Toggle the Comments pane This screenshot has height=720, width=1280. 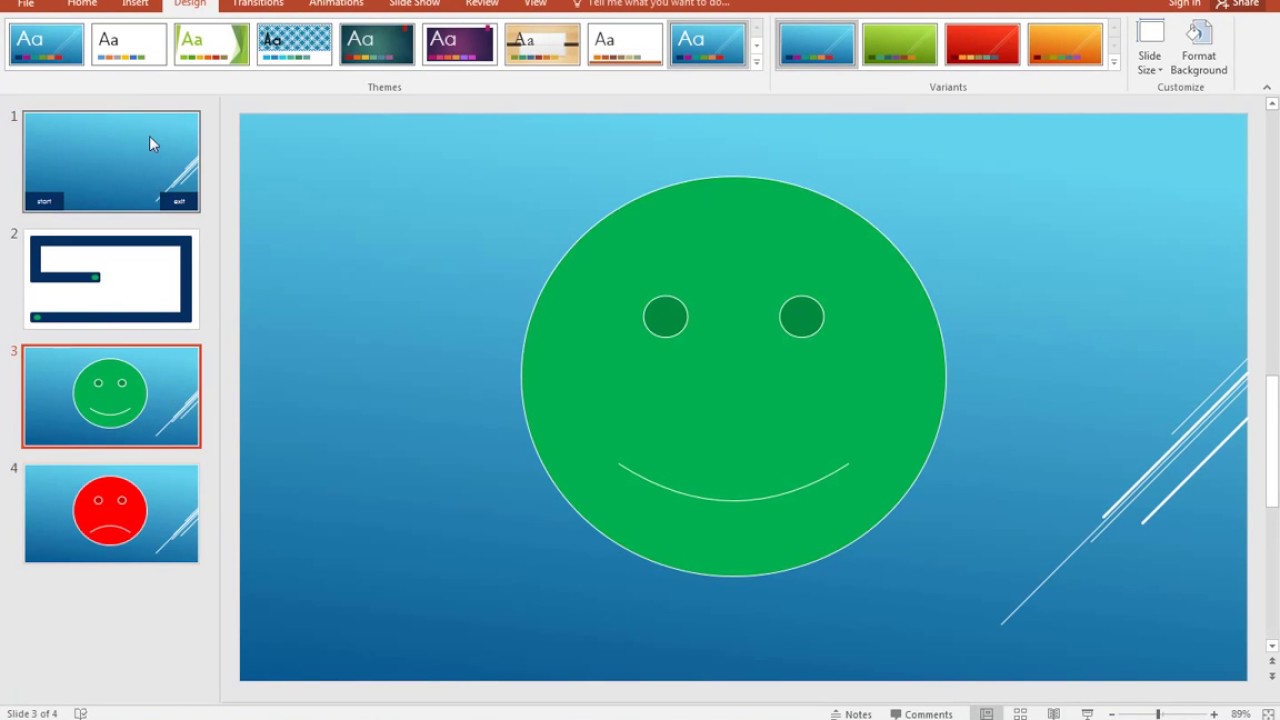point(921,714)
